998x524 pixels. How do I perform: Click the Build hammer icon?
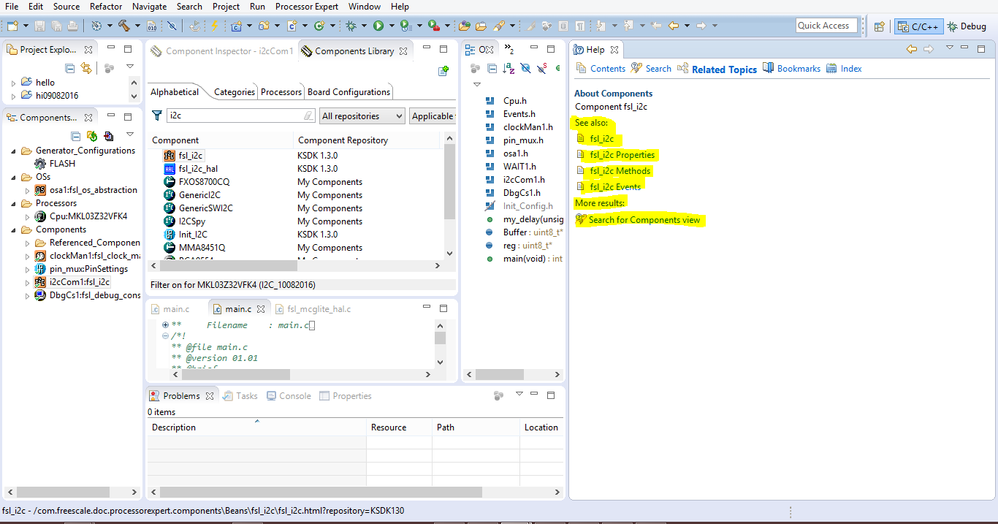pos(123,25)
